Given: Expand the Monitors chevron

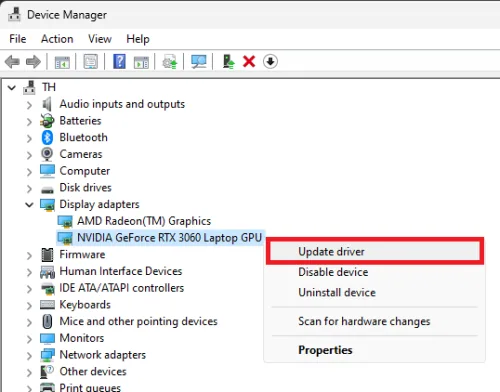Looking at the screenshot, I should 29,339.
